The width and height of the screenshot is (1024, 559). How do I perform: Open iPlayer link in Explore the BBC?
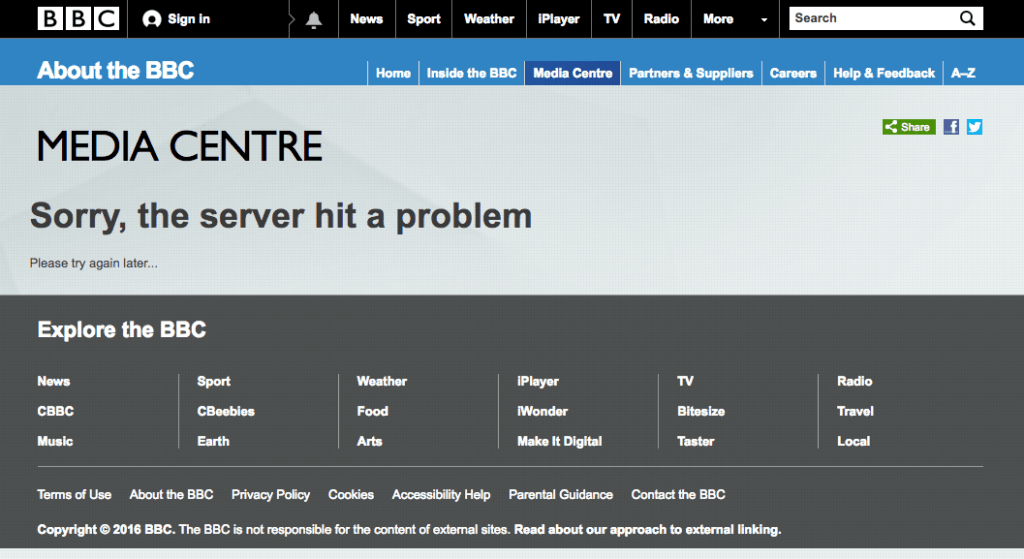coord(538,381)
